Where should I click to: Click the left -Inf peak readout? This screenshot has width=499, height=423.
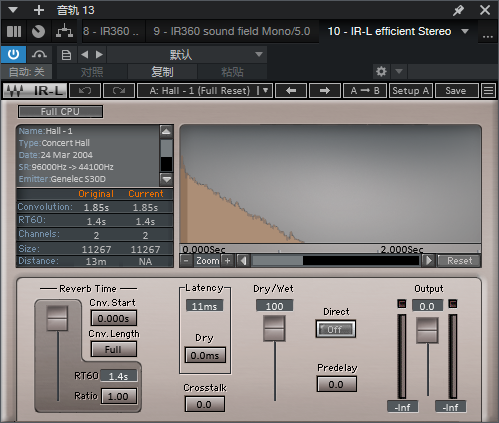click(402, 407)
